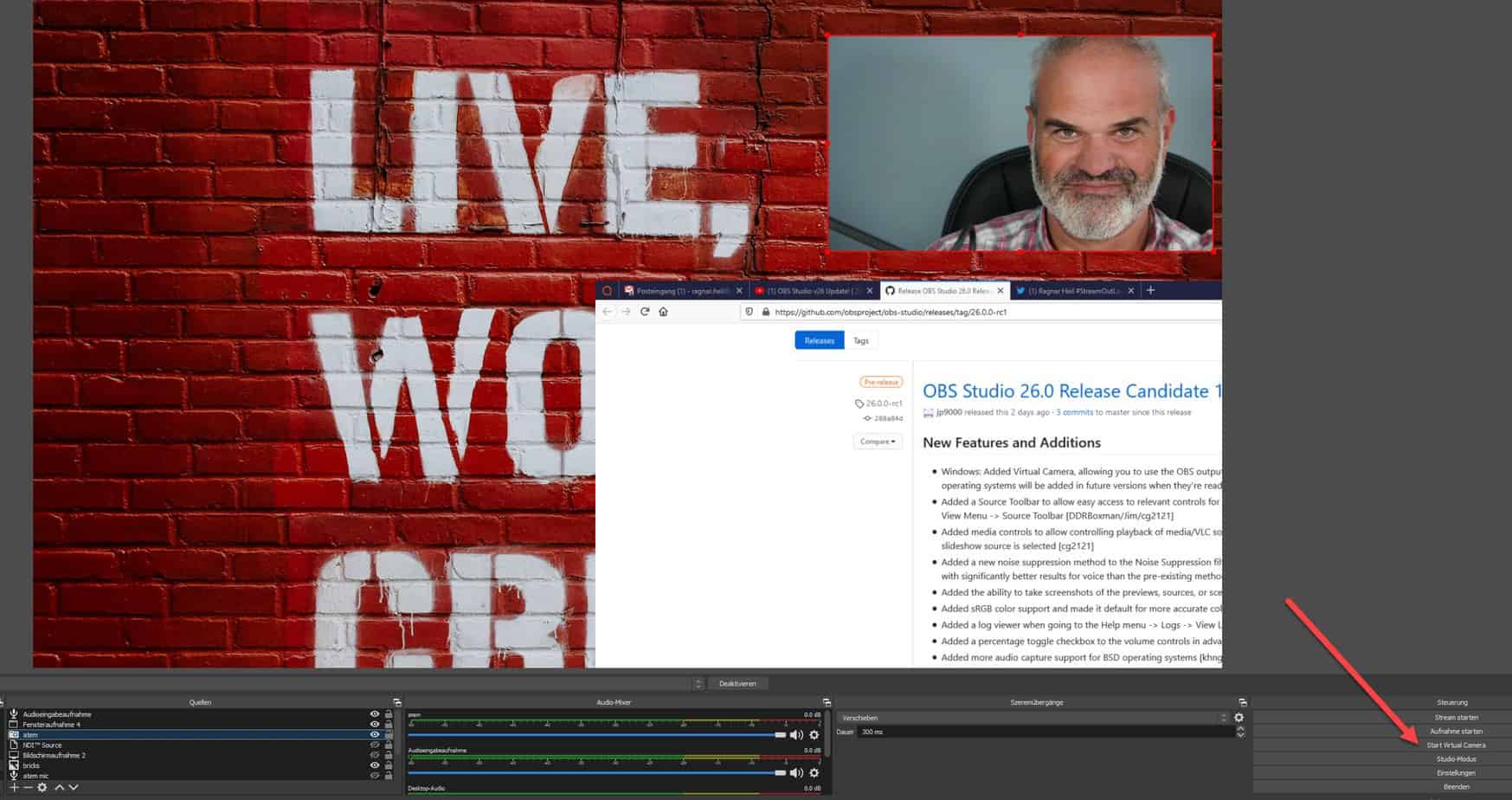Increase Dauer with the up stepper arrow
Viewport: 1512px width, 800px height.
[1240, 729]
